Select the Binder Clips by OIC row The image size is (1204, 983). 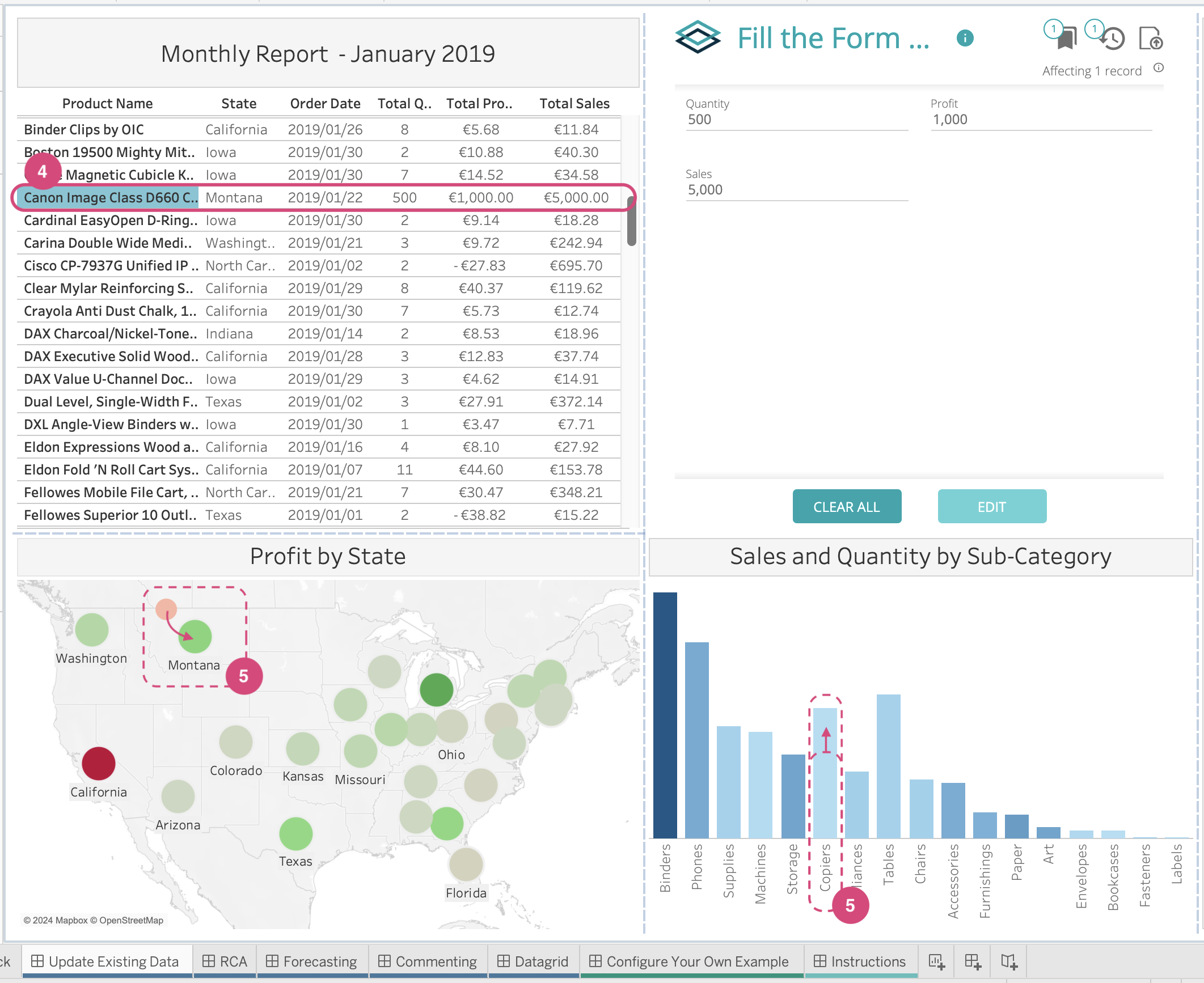click(319, 130)
